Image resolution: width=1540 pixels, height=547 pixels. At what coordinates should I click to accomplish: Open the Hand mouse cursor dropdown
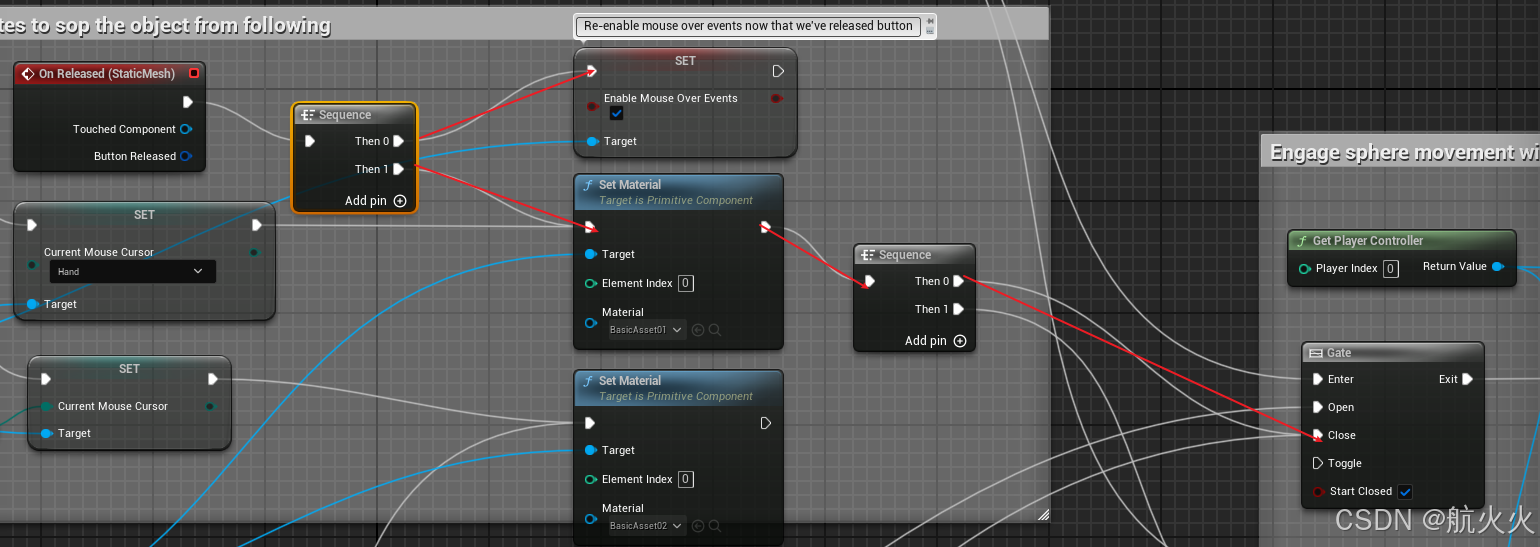[133, 271]
